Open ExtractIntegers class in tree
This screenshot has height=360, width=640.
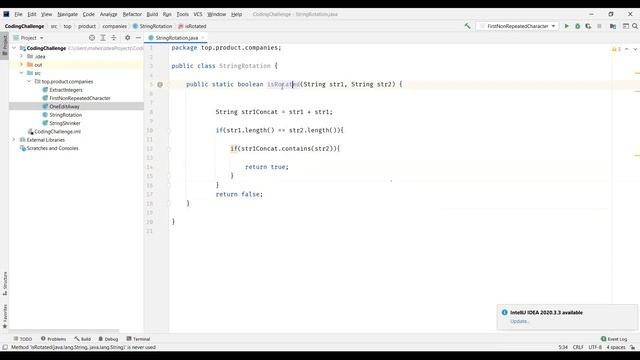[x=66, y=90]
